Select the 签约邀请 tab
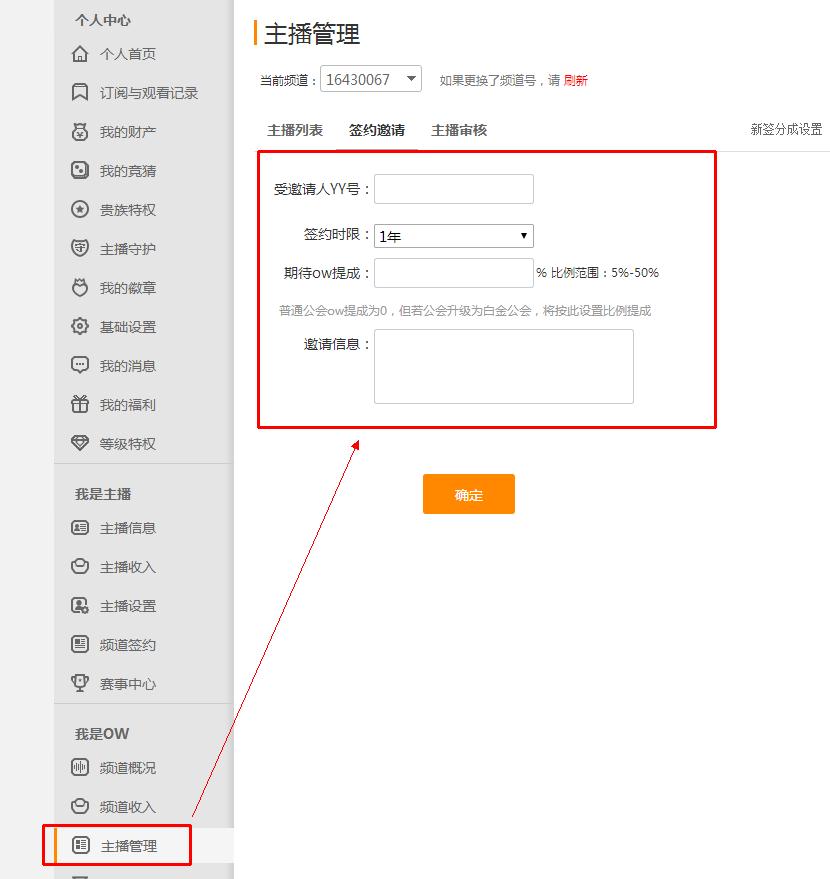 [x=377, y=130]
